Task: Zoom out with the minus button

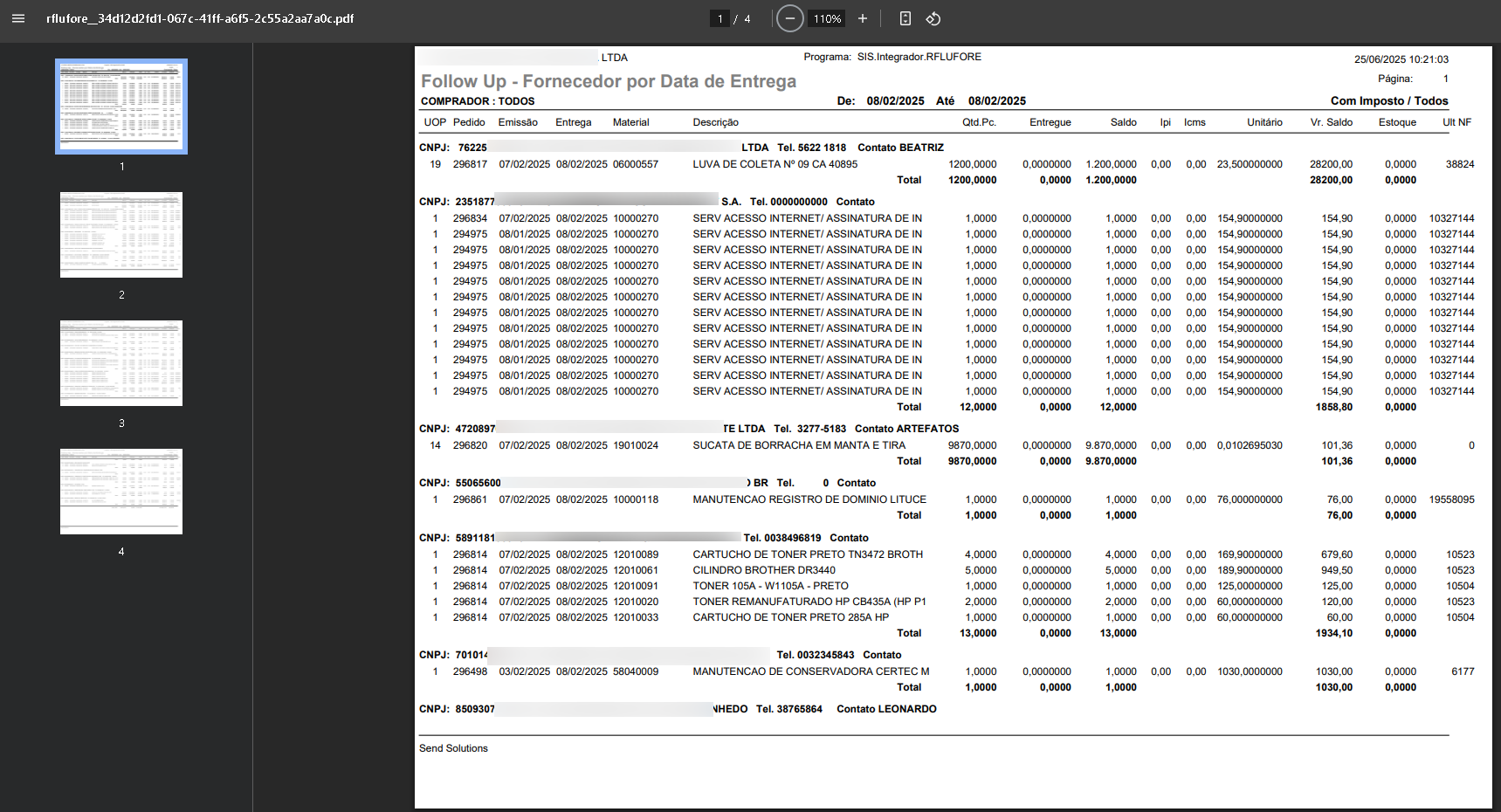Action: [789, 18]
